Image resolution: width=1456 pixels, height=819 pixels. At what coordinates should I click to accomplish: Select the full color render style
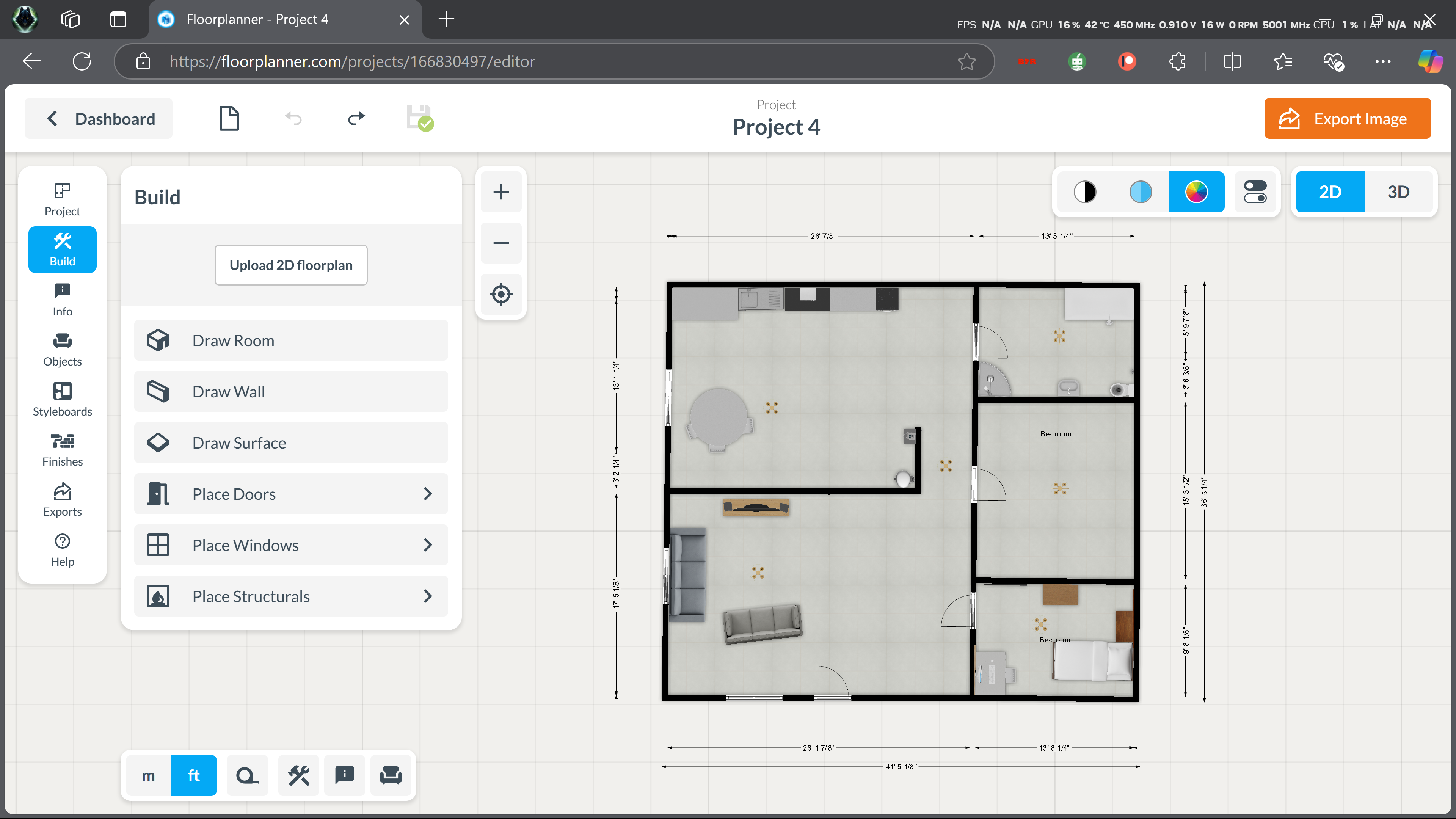click(1197, 192)
